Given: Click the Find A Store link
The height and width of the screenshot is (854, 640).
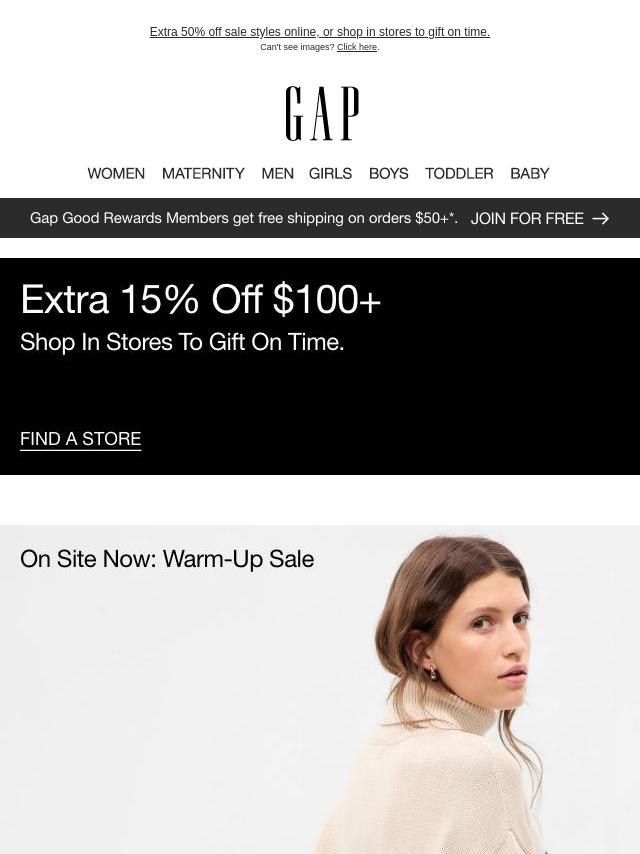Looking at the screenshot, I should coord(81,439).
